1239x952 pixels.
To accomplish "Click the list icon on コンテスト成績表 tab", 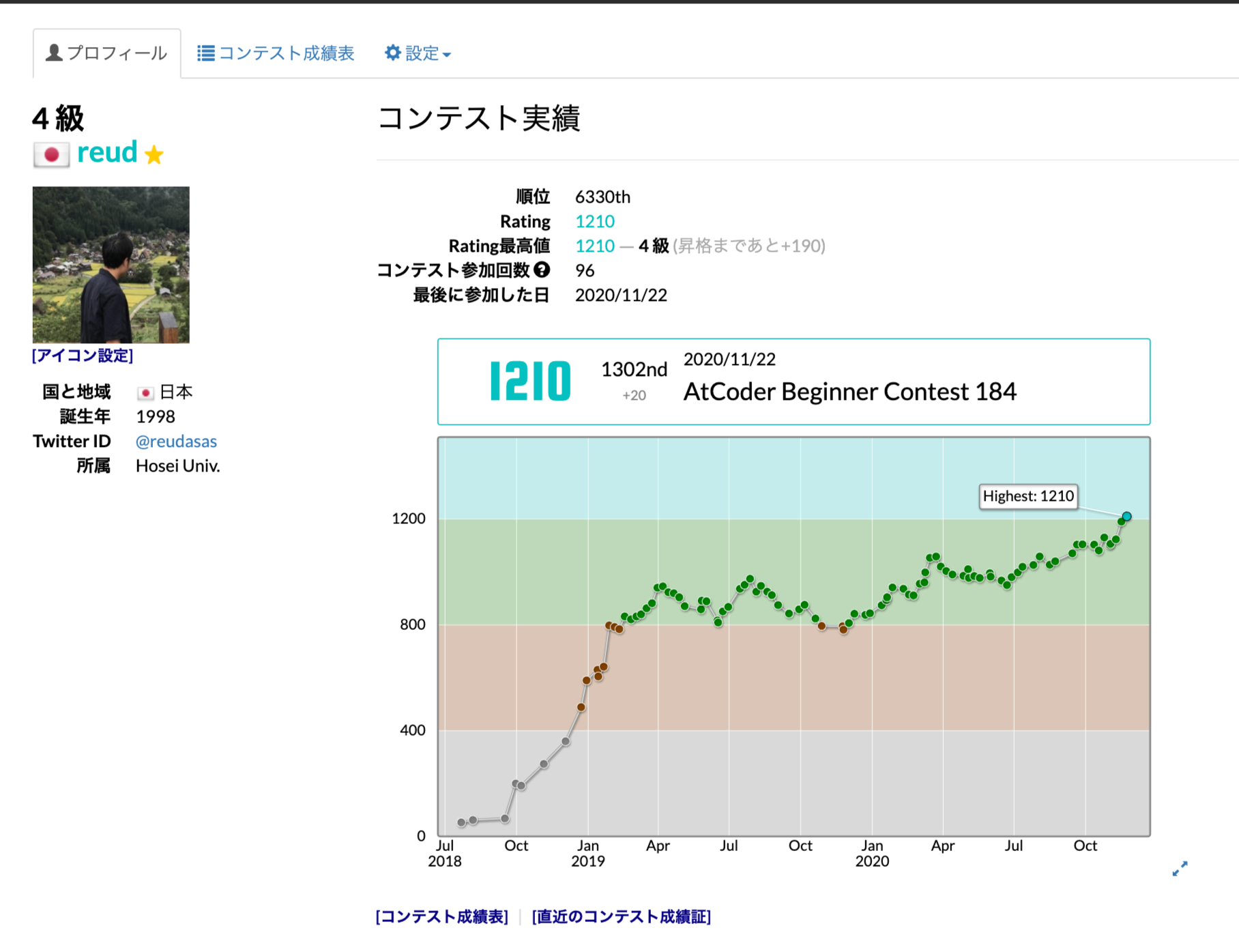I will (x=205, y=53).
